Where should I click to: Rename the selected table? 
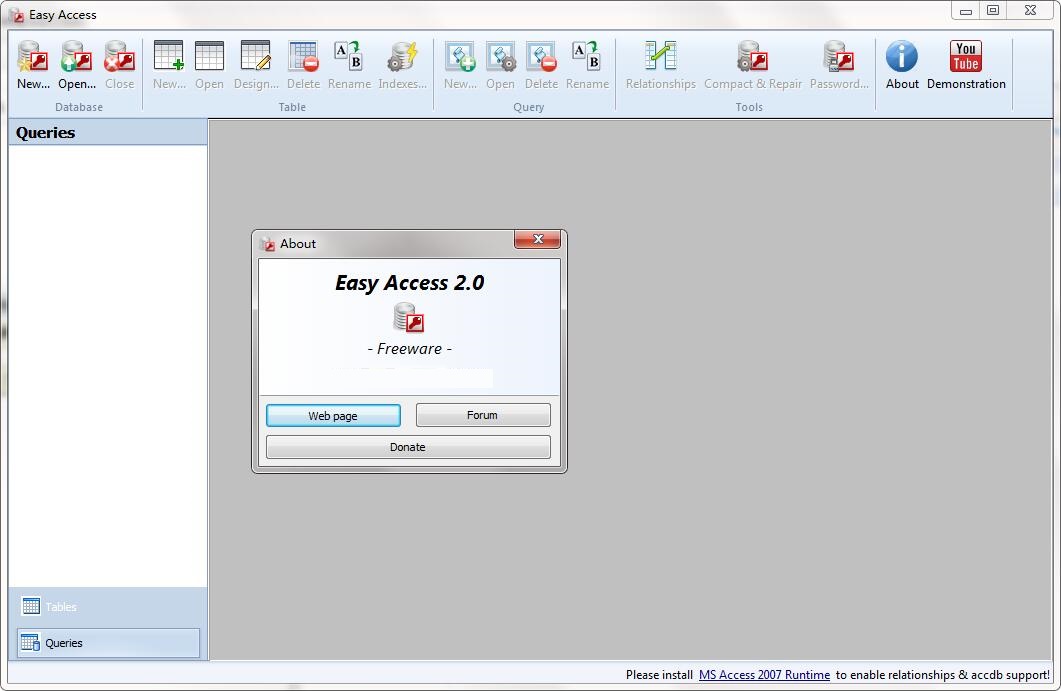click(349, 65)
